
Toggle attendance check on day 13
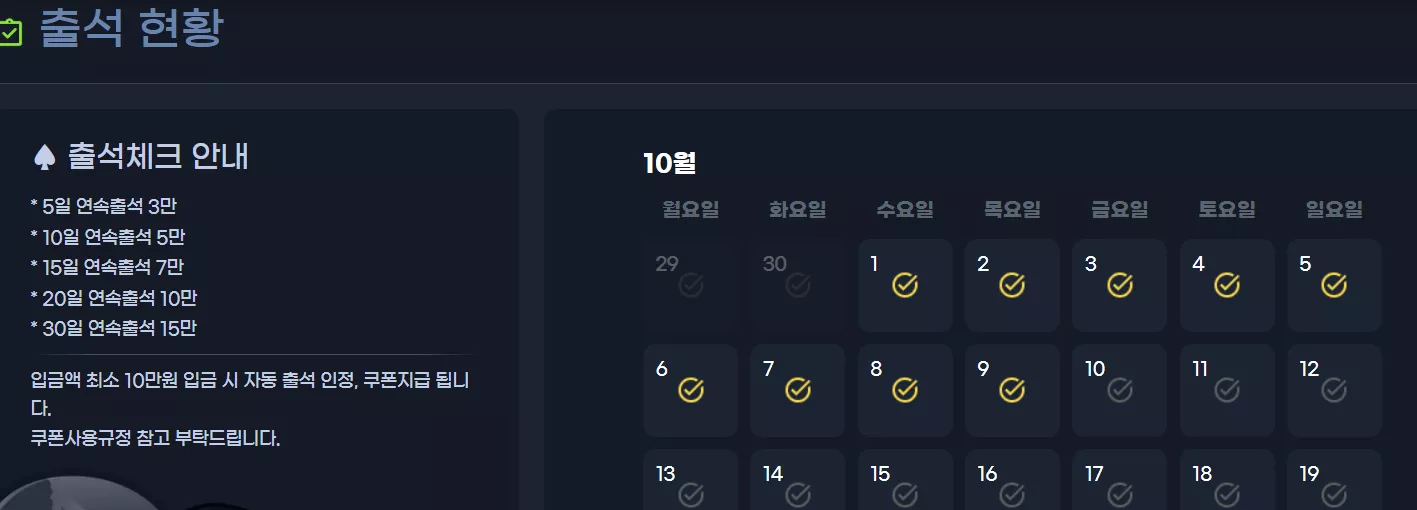pyautogui.click(x=690, y=495)
